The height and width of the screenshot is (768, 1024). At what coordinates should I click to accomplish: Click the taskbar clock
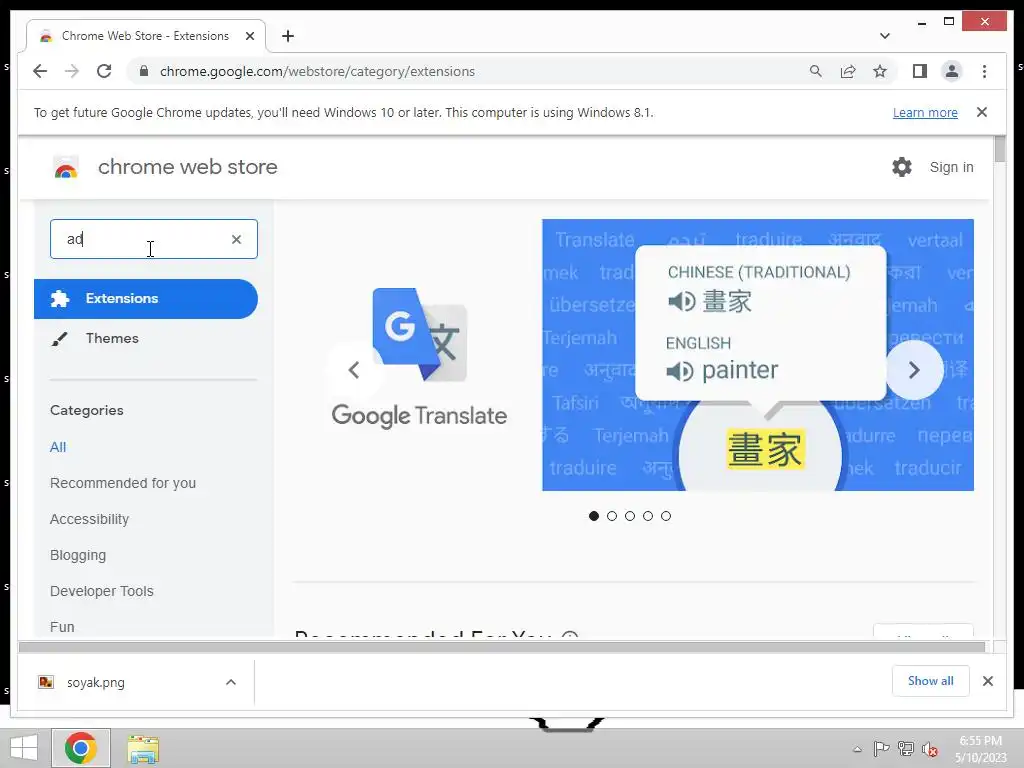click(x=981, y=749)
